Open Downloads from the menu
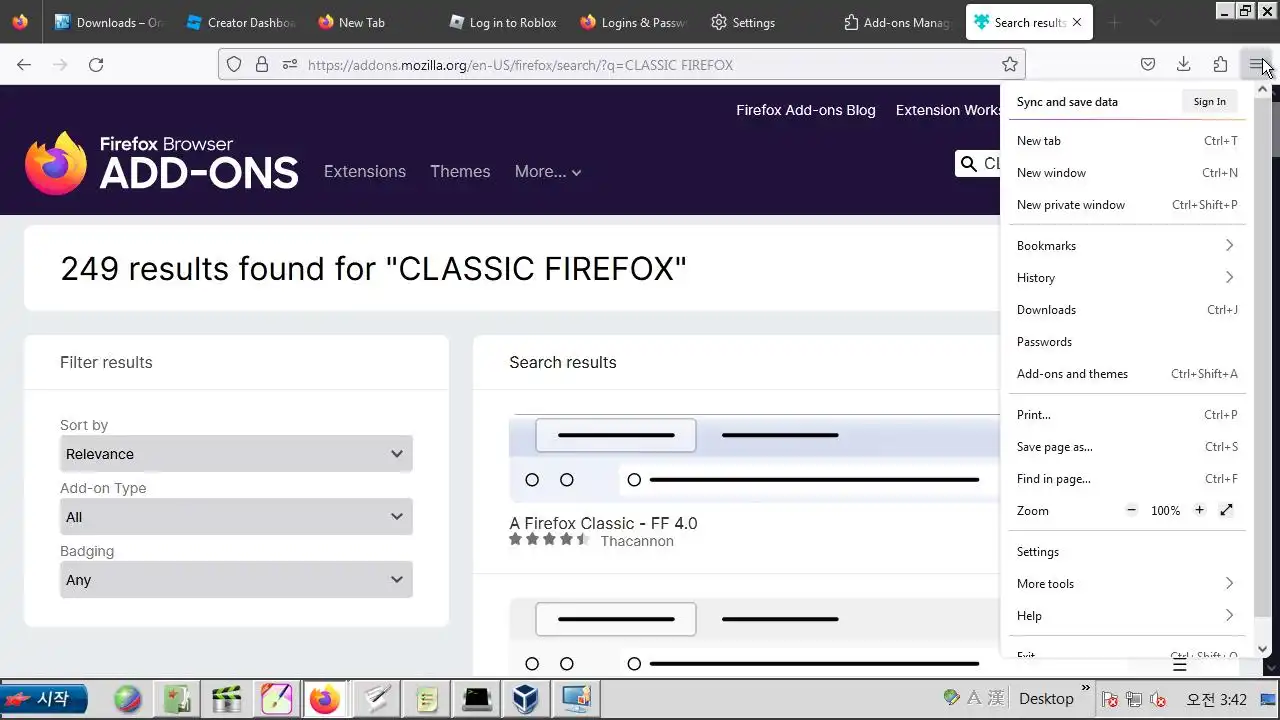This screenshot has width=1280, height=720. coord(1127,309)
